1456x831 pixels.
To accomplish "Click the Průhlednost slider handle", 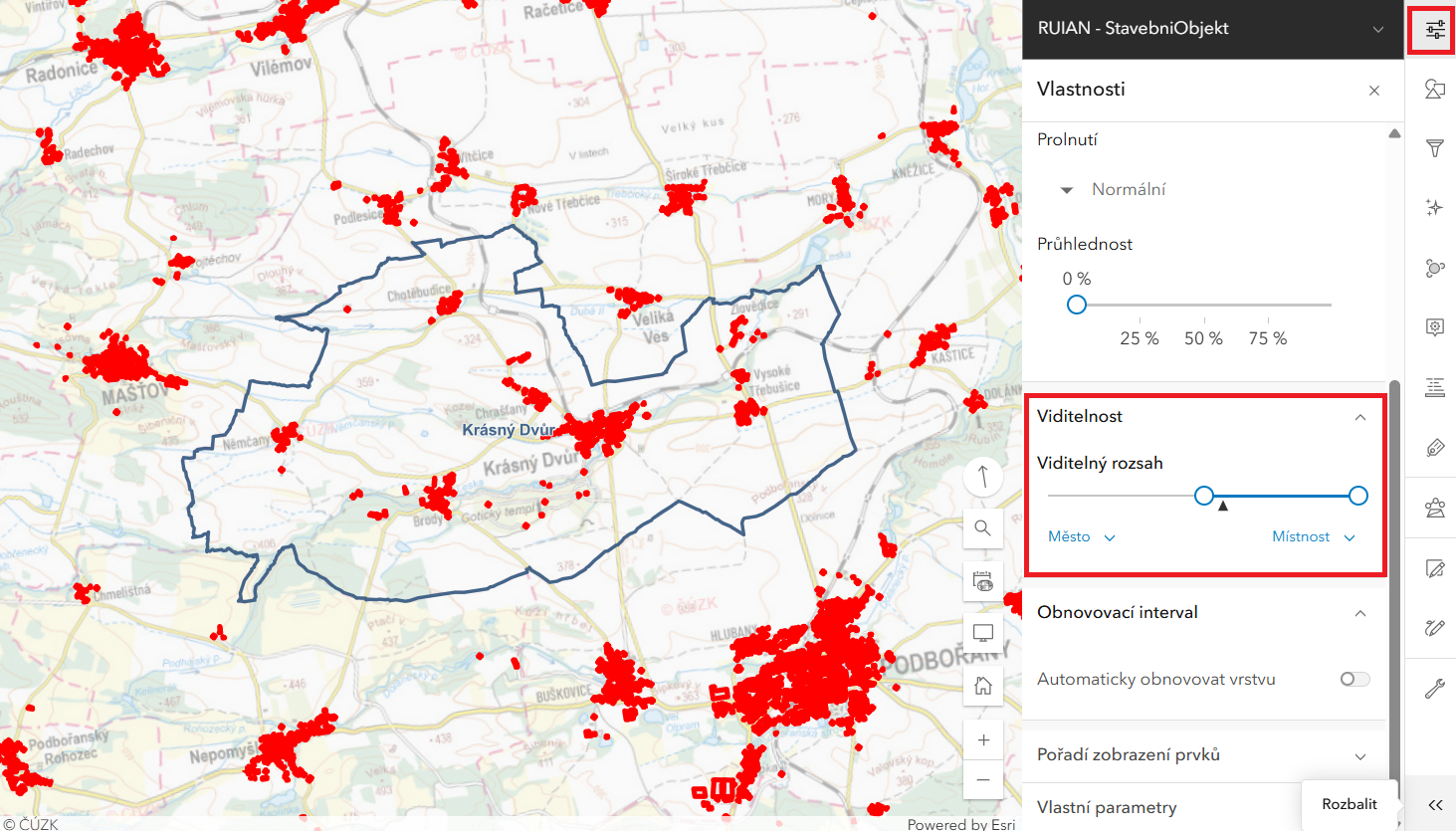I will click(1076, 305).
